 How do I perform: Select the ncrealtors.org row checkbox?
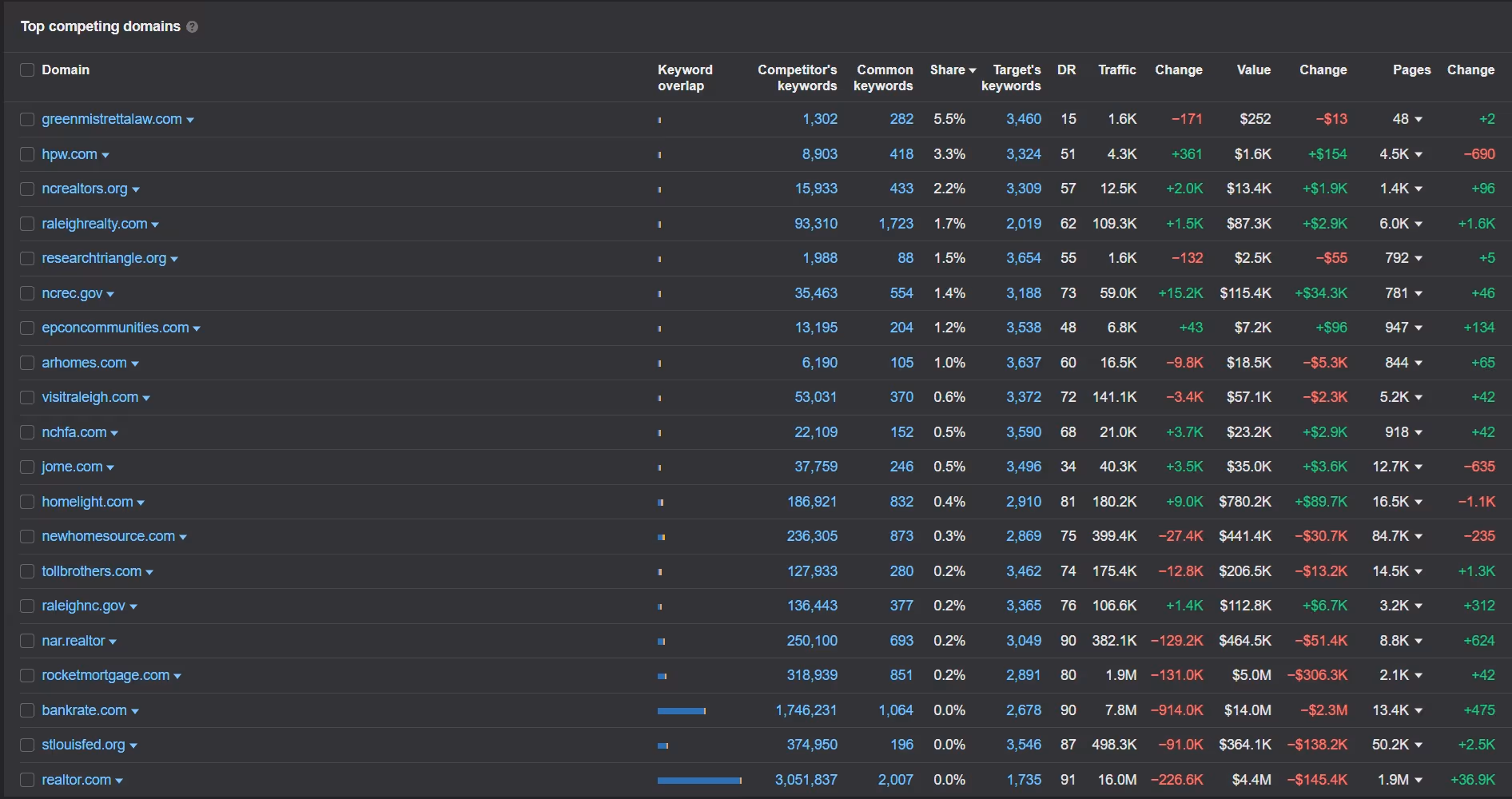pyautogui.click(x=27, y=189)
